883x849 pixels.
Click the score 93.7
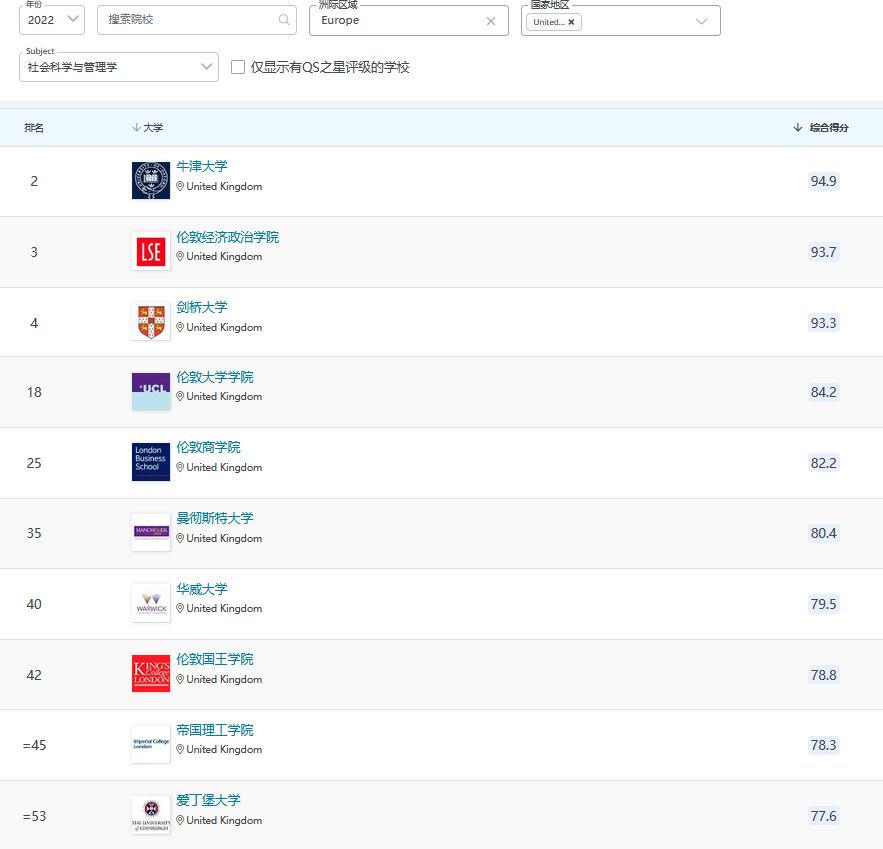[x=823, y=252]
